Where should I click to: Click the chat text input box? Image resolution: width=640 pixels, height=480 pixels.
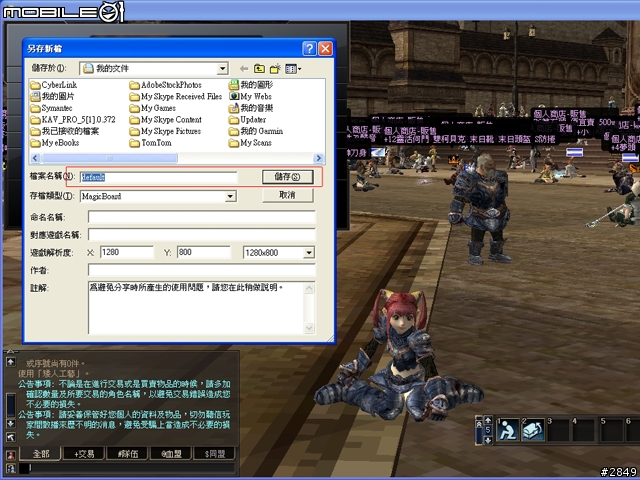127,468
